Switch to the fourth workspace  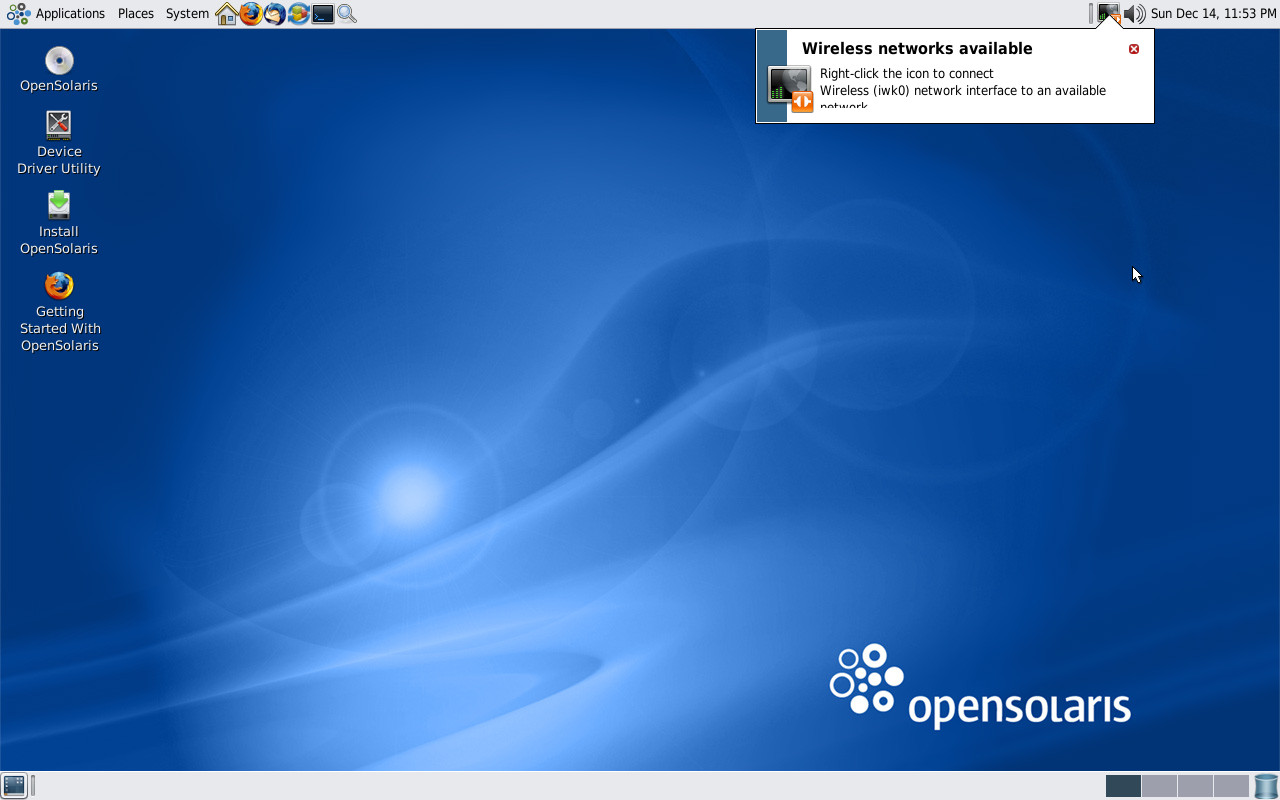click(1231, 786)
